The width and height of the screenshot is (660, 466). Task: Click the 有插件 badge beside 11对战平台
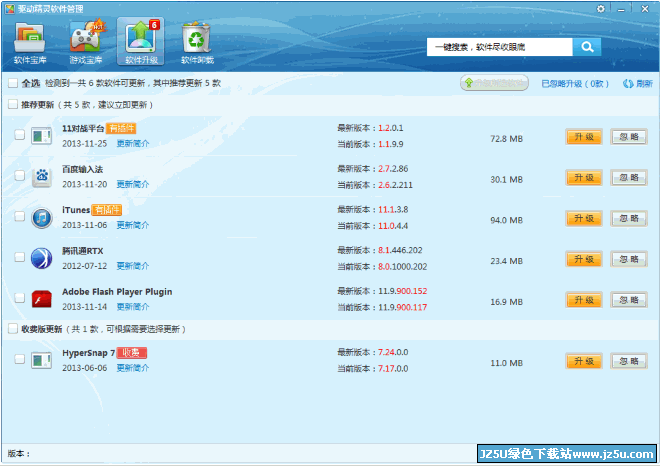121,128
